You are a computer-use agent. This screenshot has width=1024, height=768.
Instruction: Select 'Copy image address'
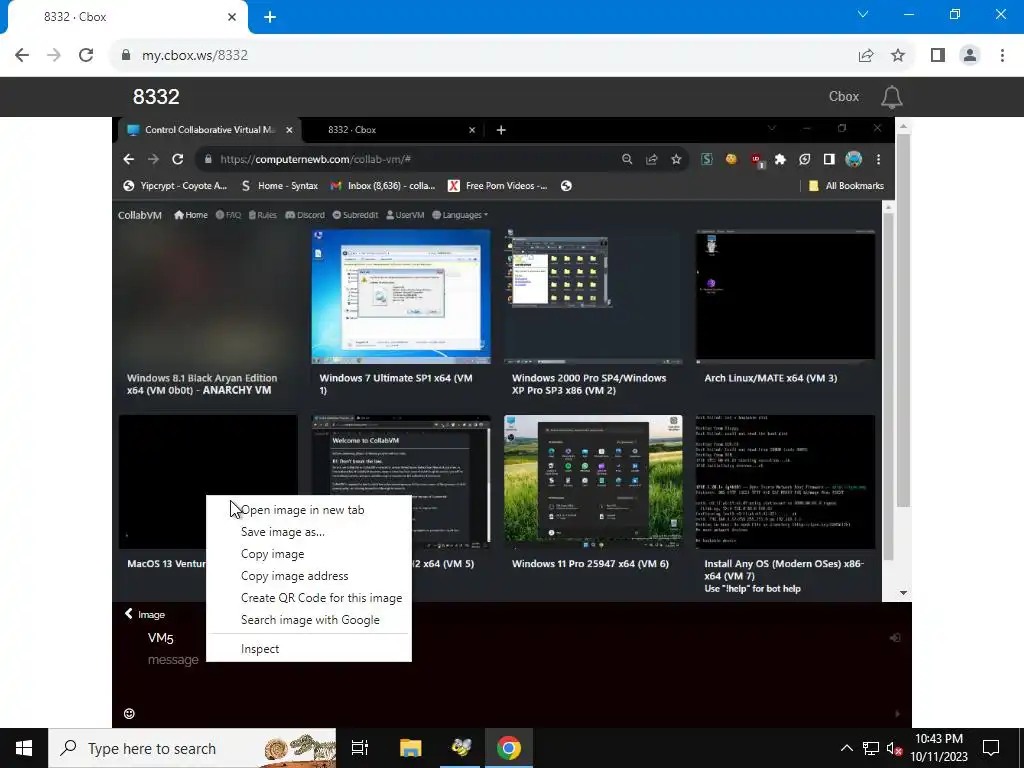point(309,576)
